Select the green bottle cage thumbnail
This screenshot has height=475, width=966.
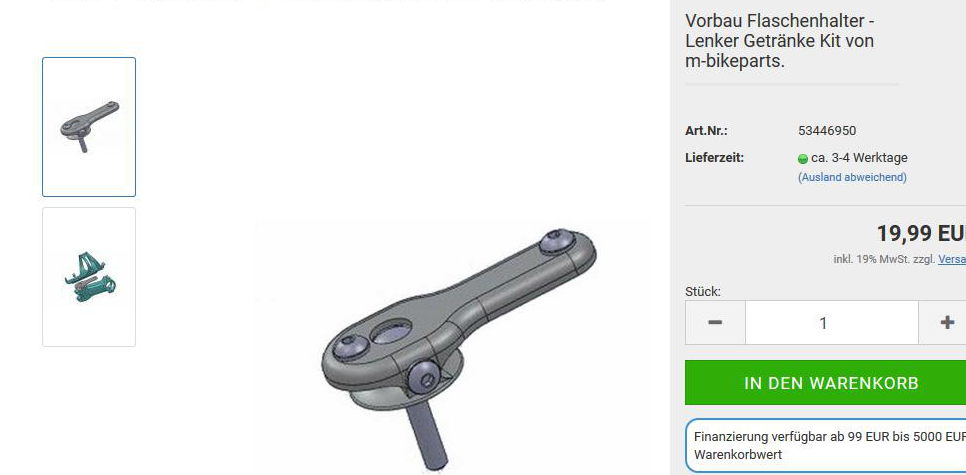(89, 277)
